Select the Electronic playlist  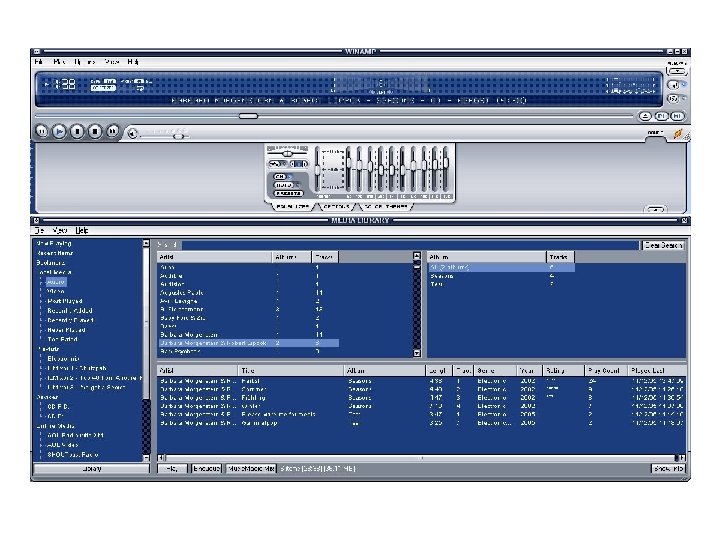(63, 359)
